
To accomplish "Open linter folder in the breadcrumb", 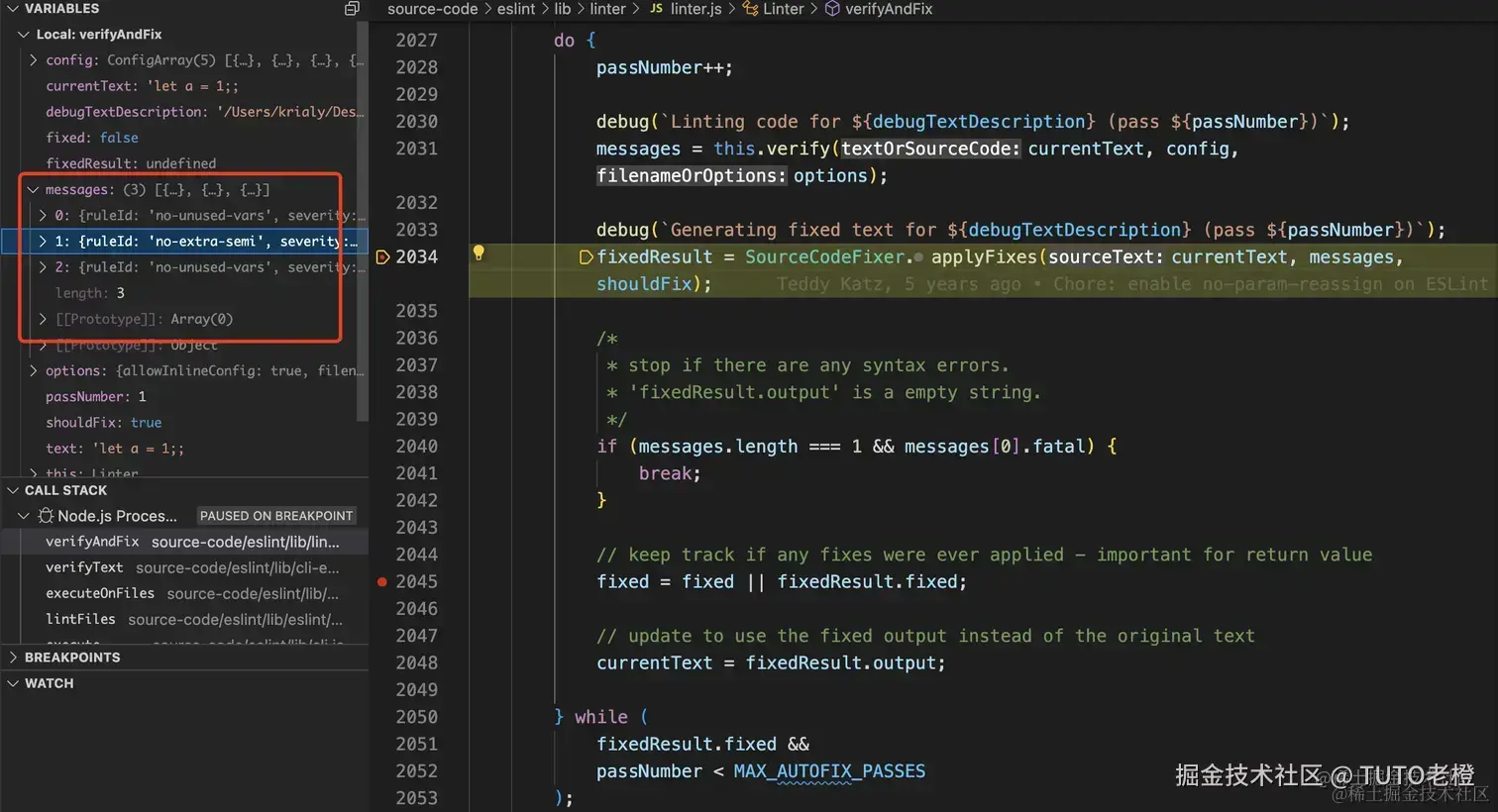I will tap(607, 9).
